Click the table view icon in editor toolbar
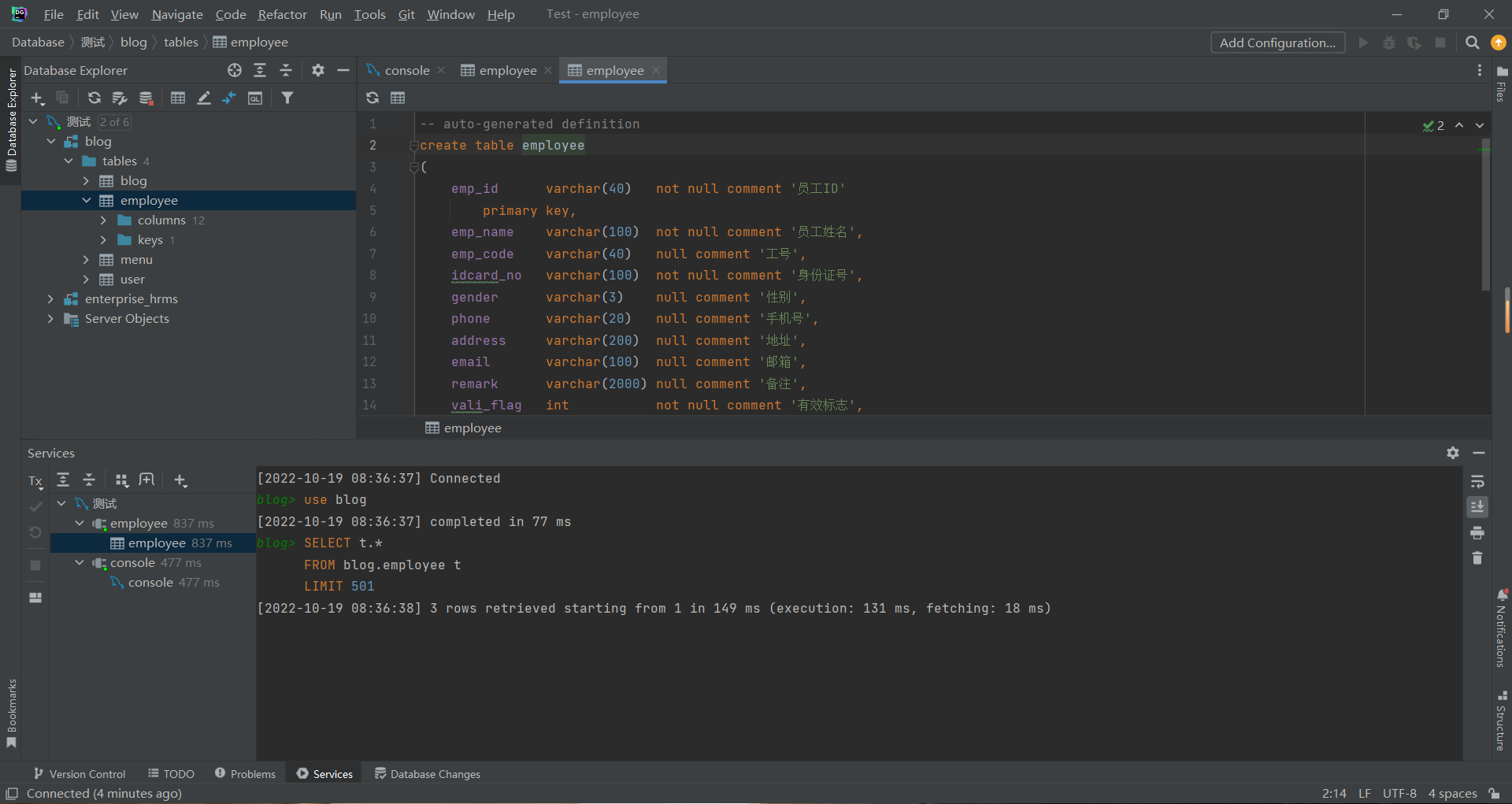 tap(398, 98)
